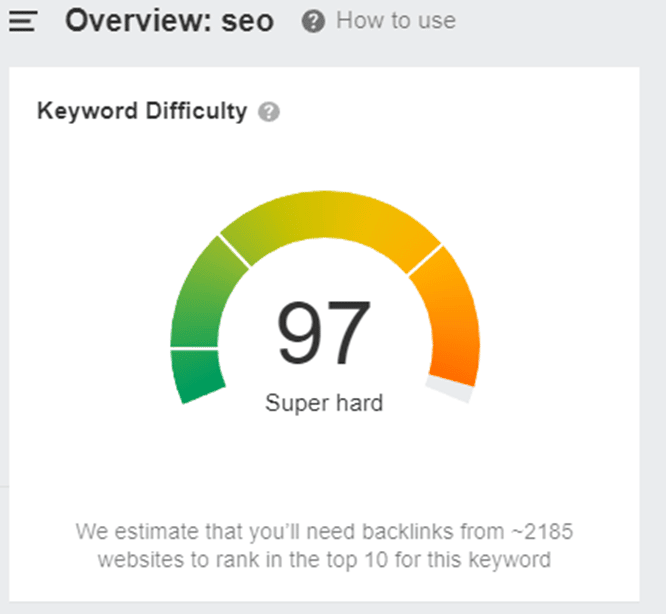The width and height of the screenshot is (666, 614).
Task: Click the 97 difficulty score
Action: coord(323,334)
